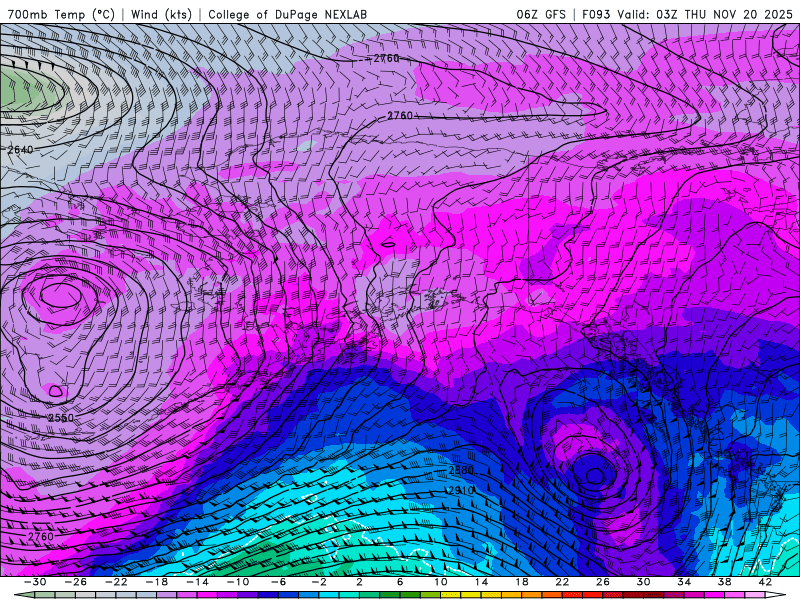Screen dimensions: 800x600
Task: Click the positive 2 legend tick label
Action: coord(359,582)
